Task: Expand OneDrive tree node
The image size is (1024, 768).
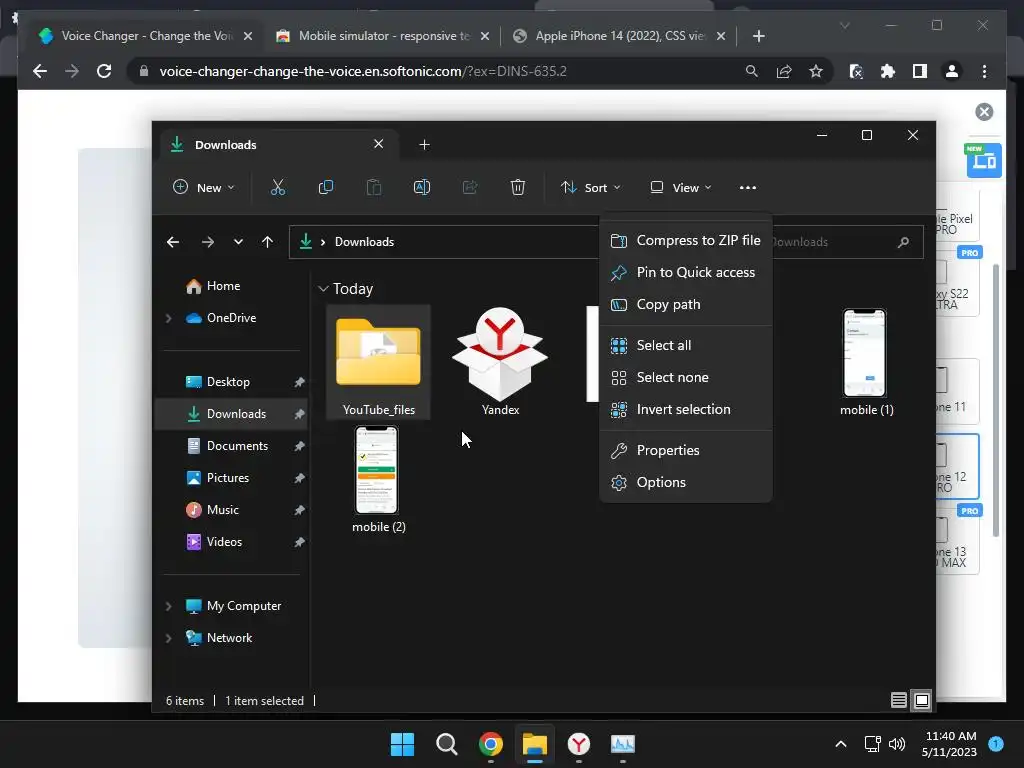Action: click(x=168, y=318)
